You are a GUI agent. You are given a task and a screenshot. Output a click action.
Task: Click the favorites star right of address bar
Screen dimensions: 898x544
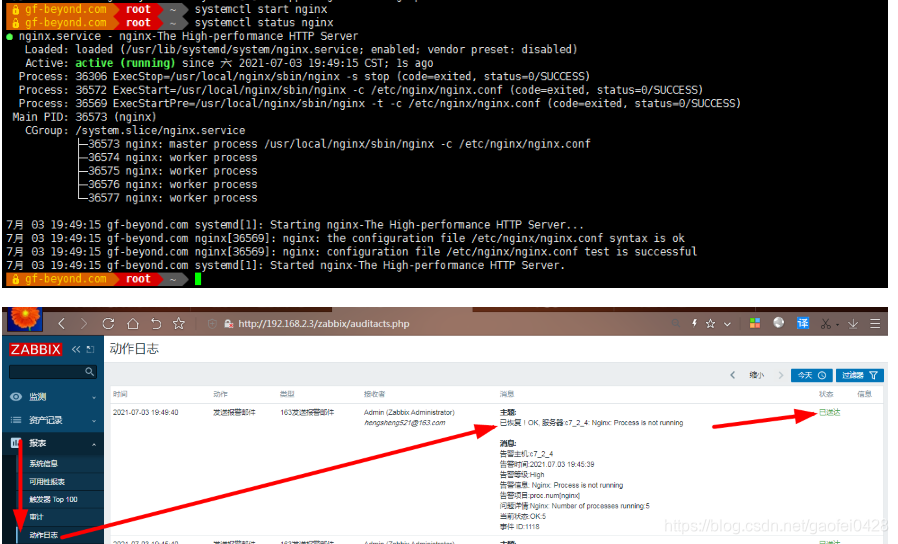711,324
